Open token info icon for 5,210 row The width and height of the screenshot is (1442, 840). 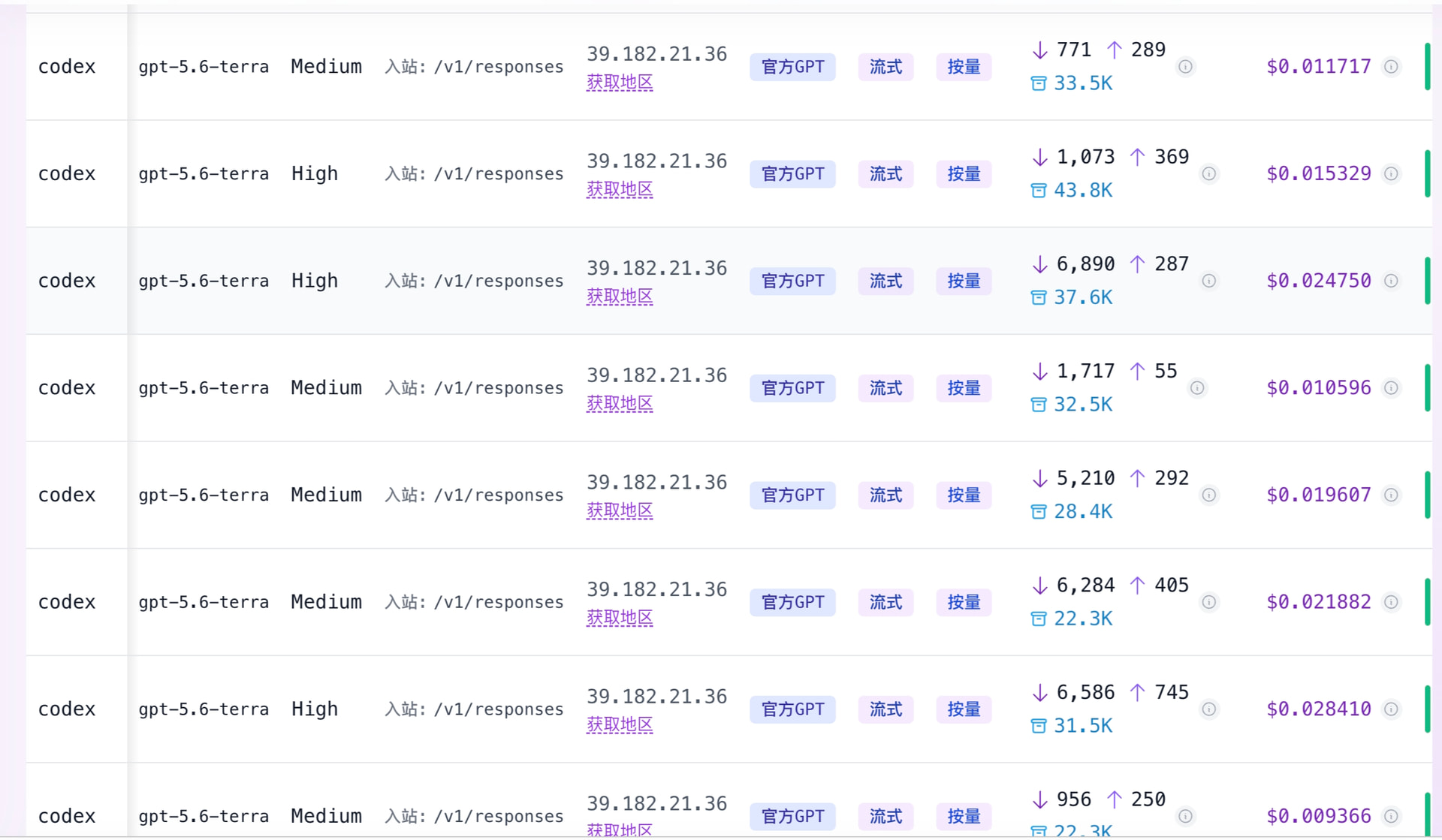1209,495
